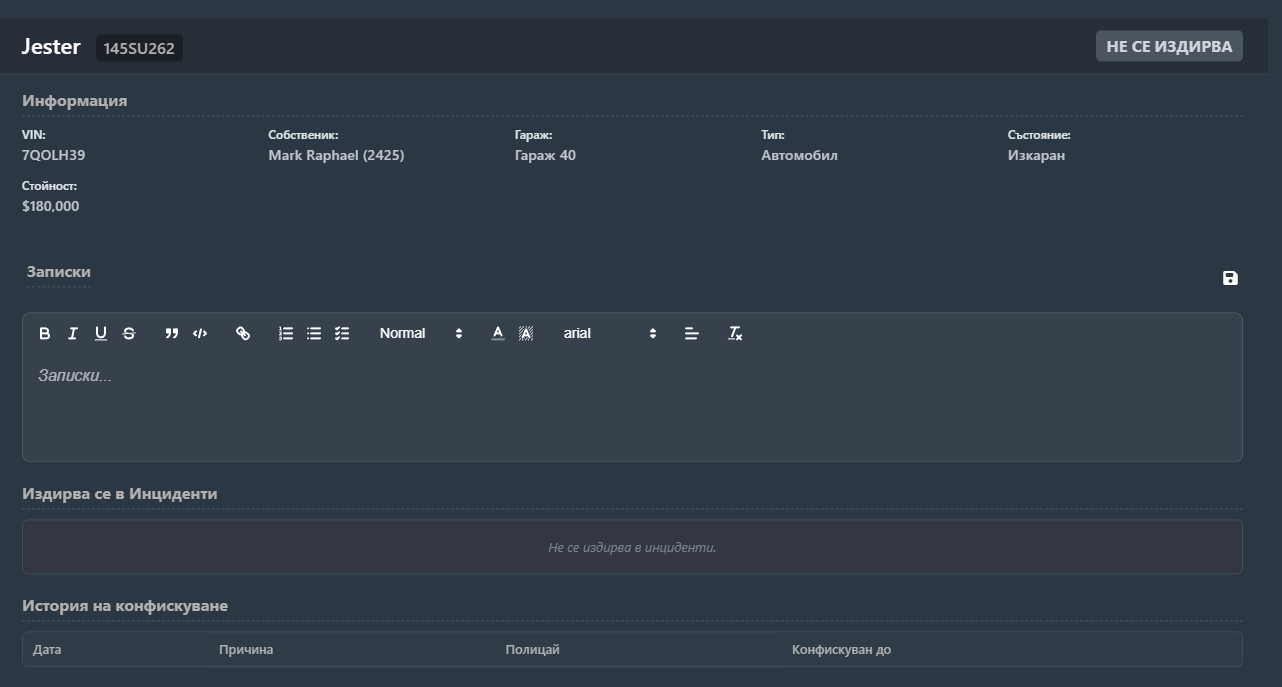Click the owner name Mark Raphael (2425)
The width and height of the screenshot is (1282, 687).
pyautogui.click(x=336, y=155)
